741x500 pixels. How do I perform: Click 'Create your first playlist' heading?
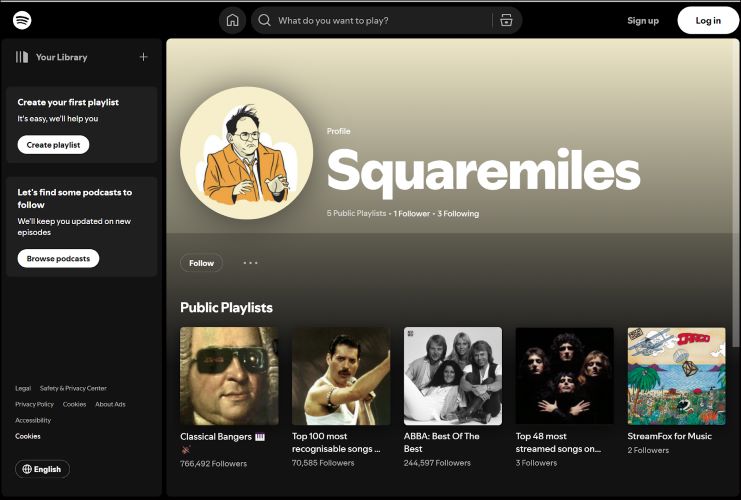[68, 102]
